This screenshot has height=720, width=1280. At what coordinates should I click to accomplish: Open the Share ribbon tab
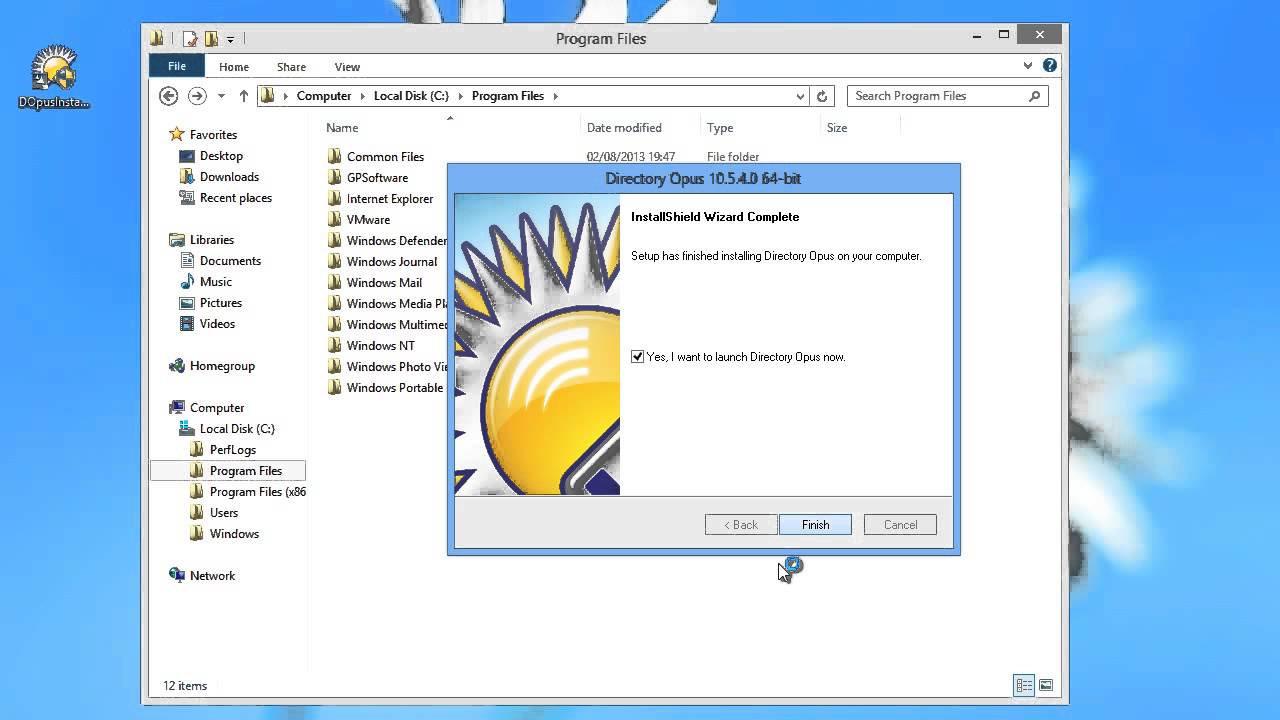click(x=291, y=67)
